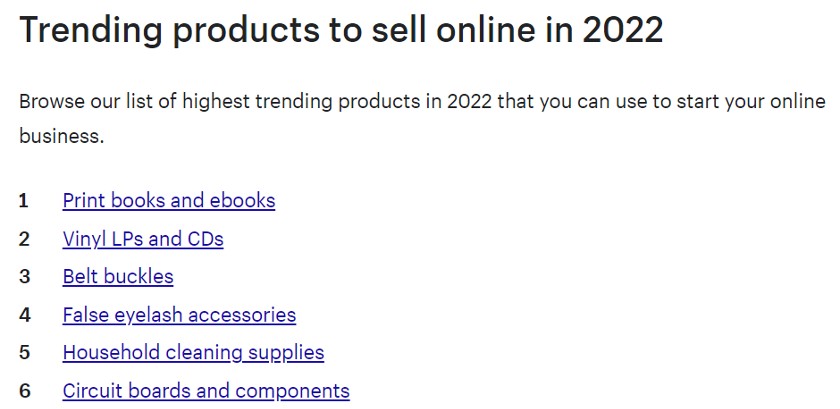The width and height of the screenshot is (840, 409).
Task: Open False eyelash accessories link
Action: pos(179,315)
